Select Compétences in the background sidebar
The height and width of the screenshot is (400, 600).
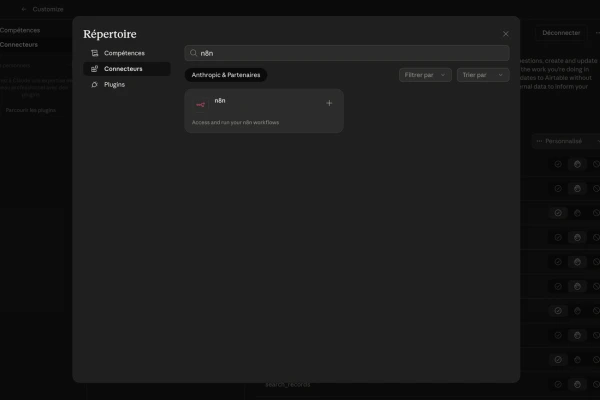20,30
